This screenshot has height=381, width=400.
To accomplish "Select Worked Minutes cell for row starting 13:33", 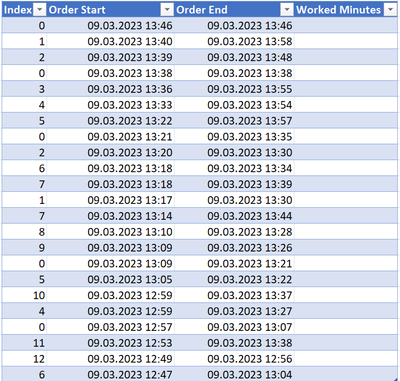I will coord(346,105).
